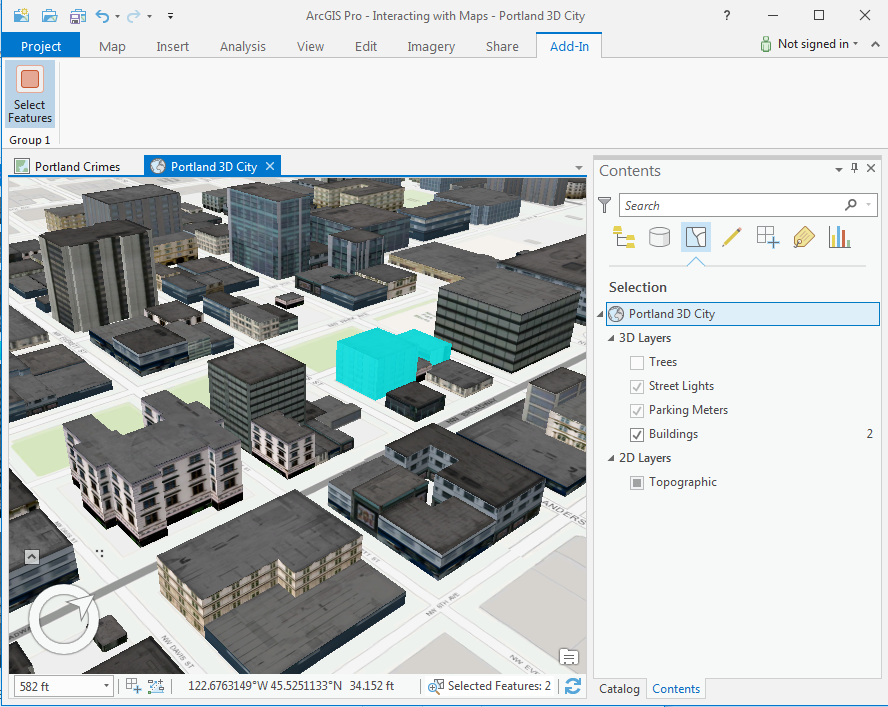Click the create bookmark icon near scale box
The width and height of the screenshot is (888, 707).
134,687
